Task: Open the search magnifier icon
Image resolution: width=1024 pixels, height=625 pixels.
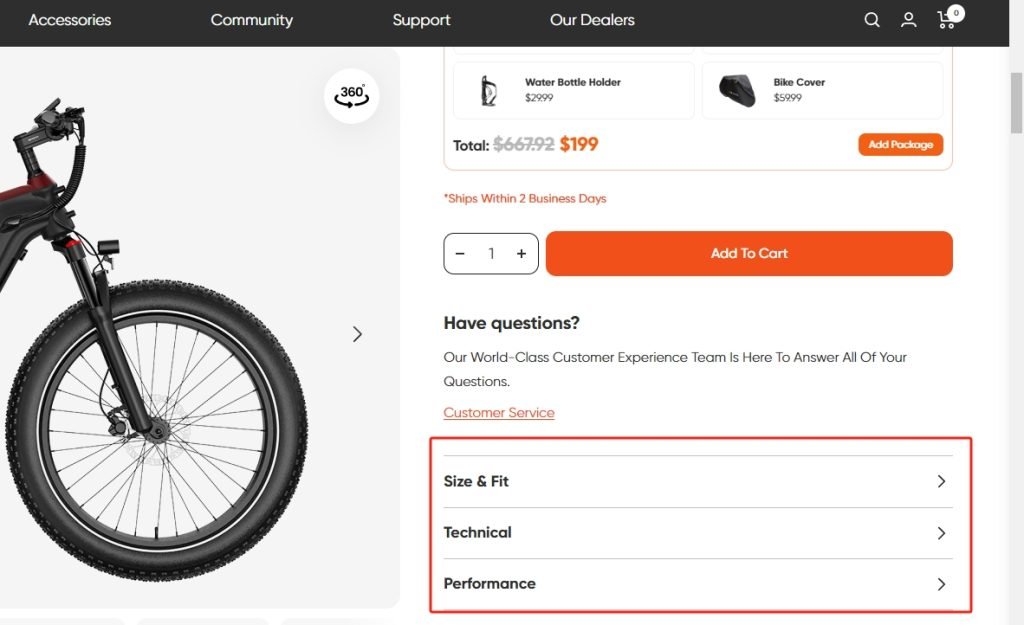Action: click(x=872, y=20)
